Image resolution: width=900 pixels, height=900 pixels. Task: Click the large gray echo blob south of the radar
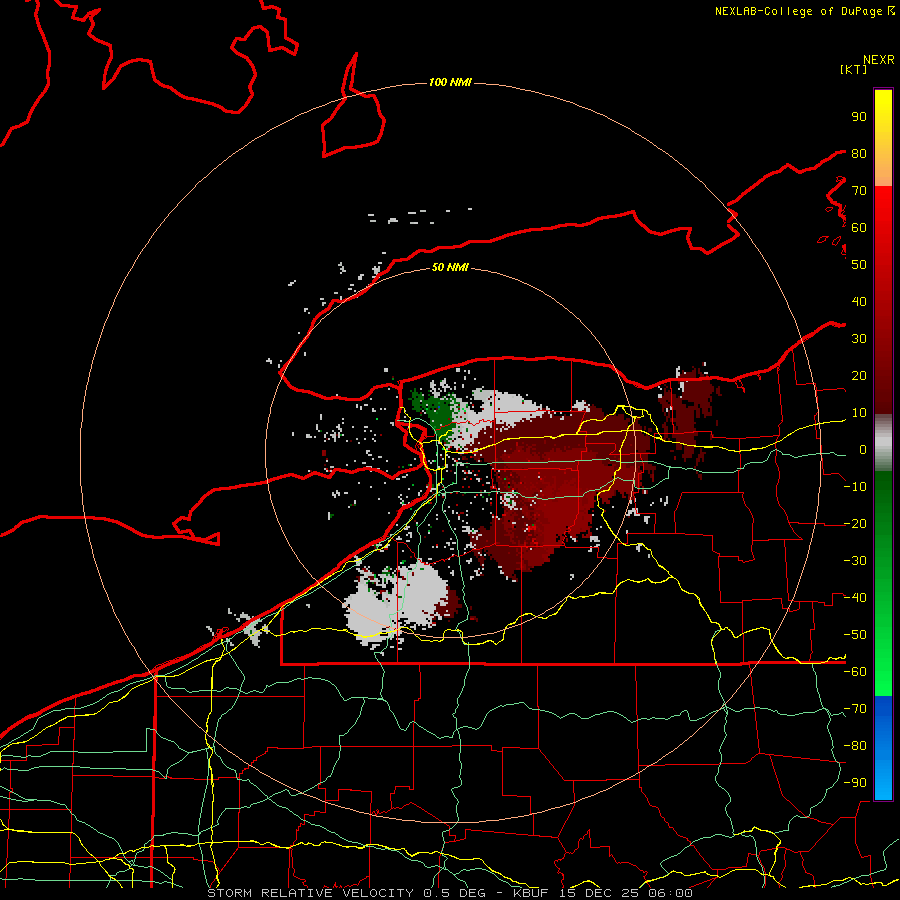[396, 602]
